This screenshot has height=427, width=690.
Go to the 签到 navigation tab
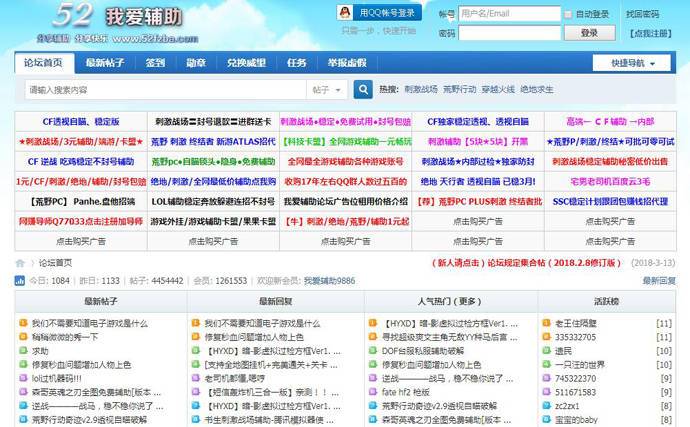tap(155, 63)
